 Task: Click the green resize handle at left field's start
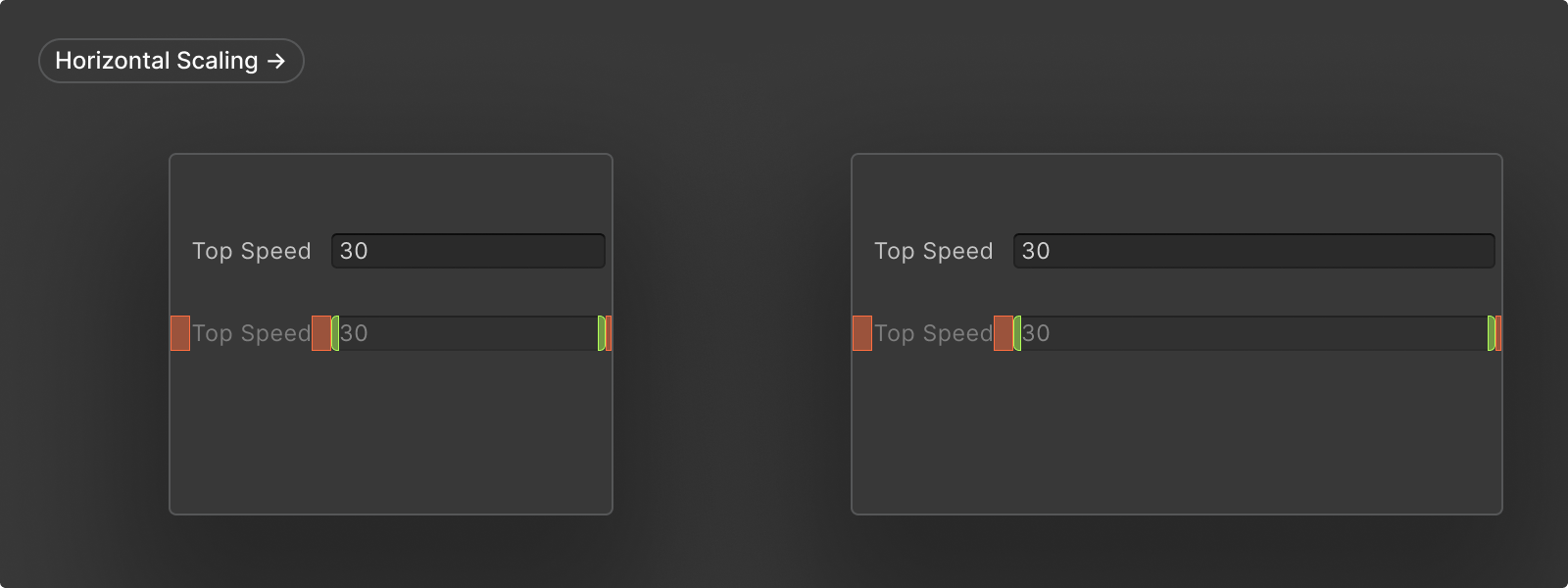tap(335, 333)
